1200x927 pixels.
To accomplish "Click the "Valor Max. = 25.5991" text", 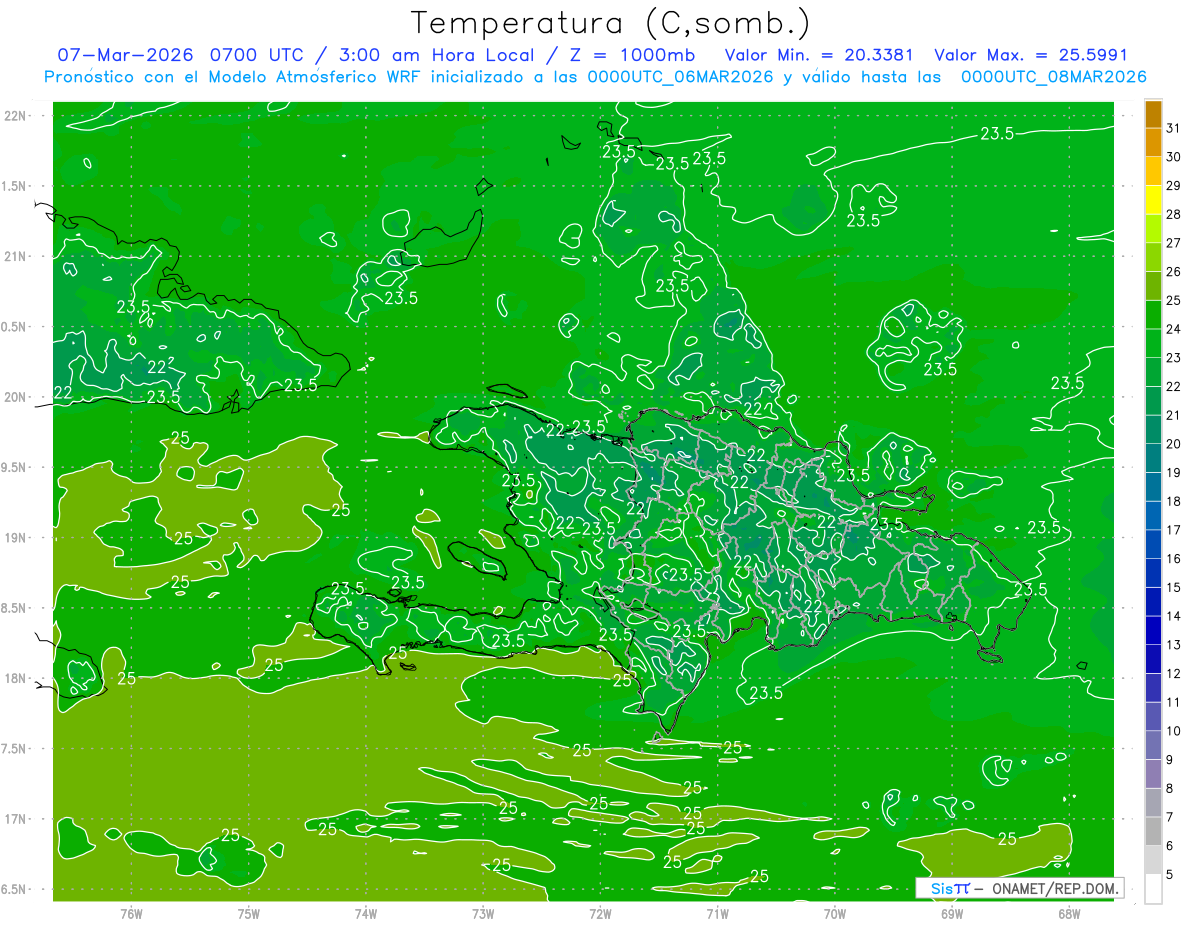I will click(1030, 55).
